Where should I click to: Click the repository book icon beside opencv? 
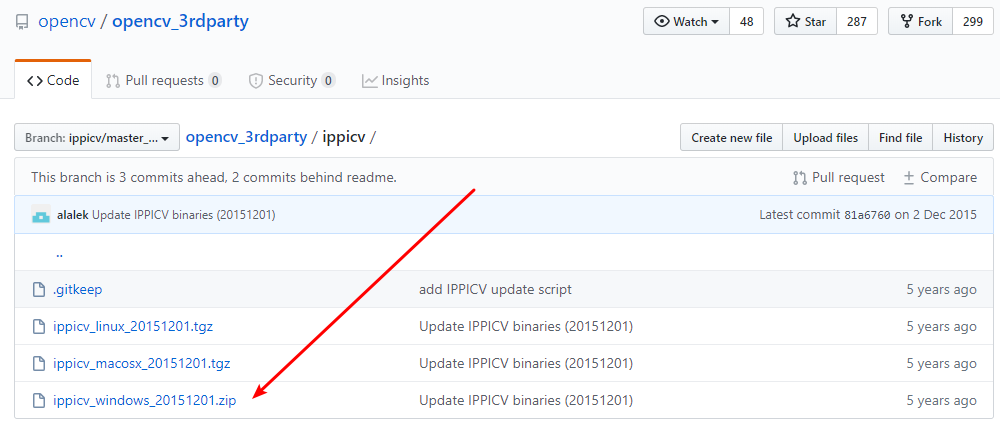click(x=22, y=22)
